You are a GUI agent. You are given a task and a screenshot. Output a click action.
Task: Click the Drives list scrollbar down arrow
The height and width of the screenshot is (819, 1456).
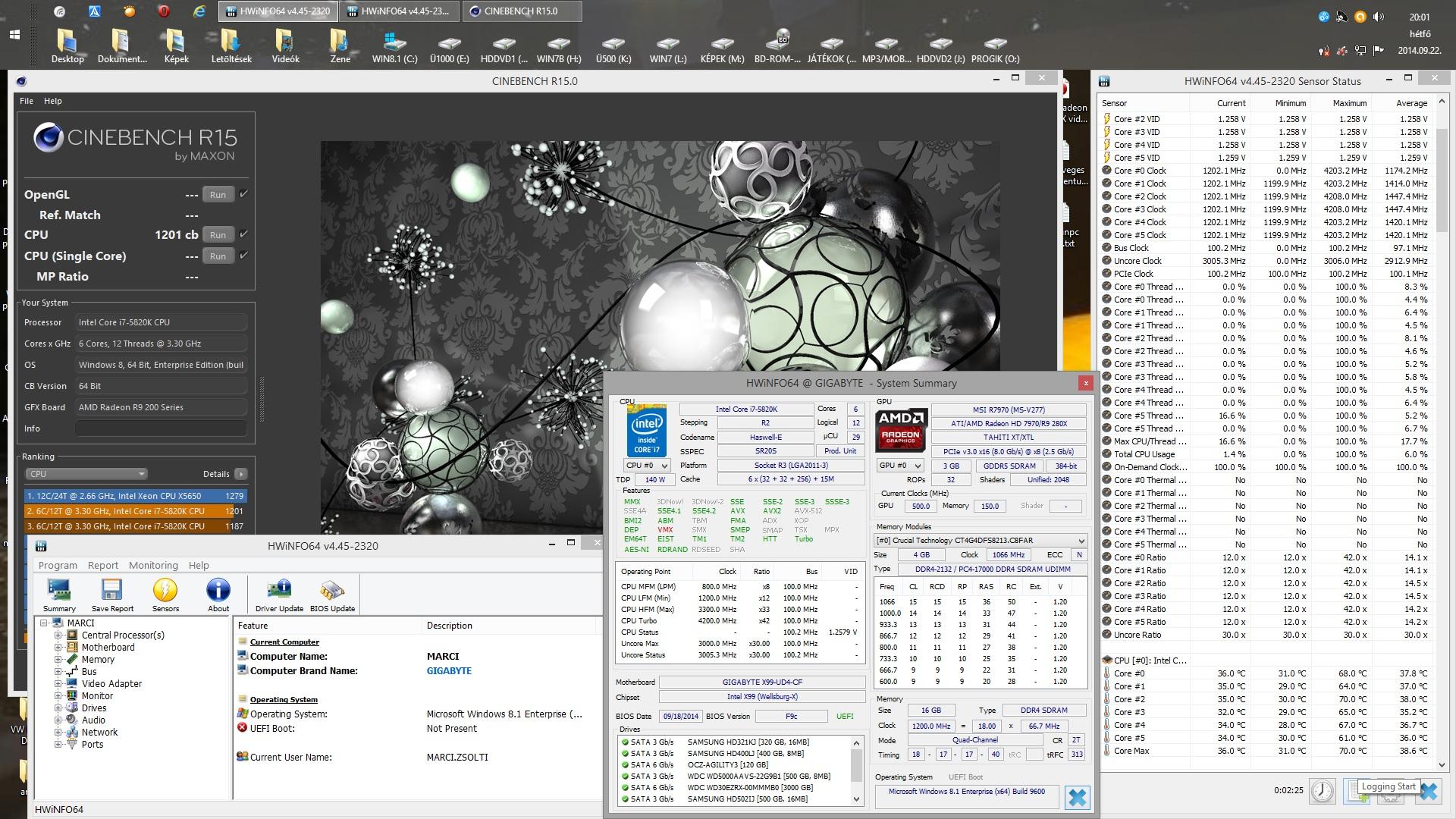point(857,799)
